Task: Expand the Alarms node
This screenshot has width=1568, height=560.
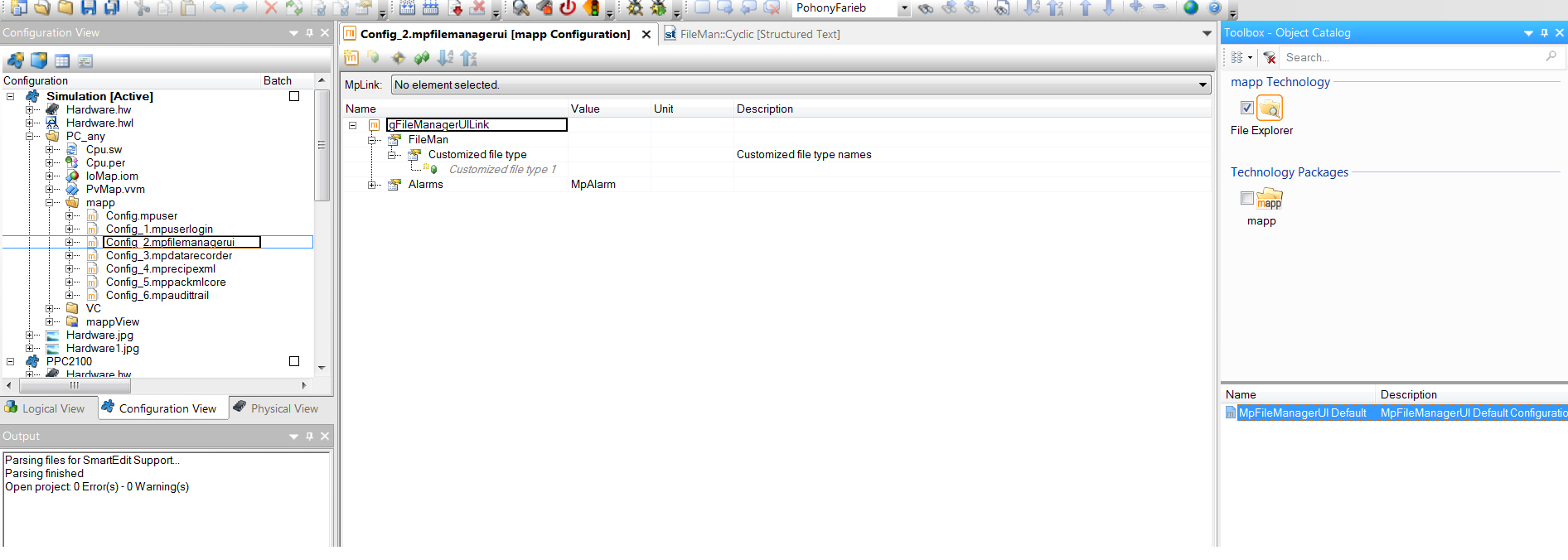Action: pyautogui.click(x=372, y=185)
